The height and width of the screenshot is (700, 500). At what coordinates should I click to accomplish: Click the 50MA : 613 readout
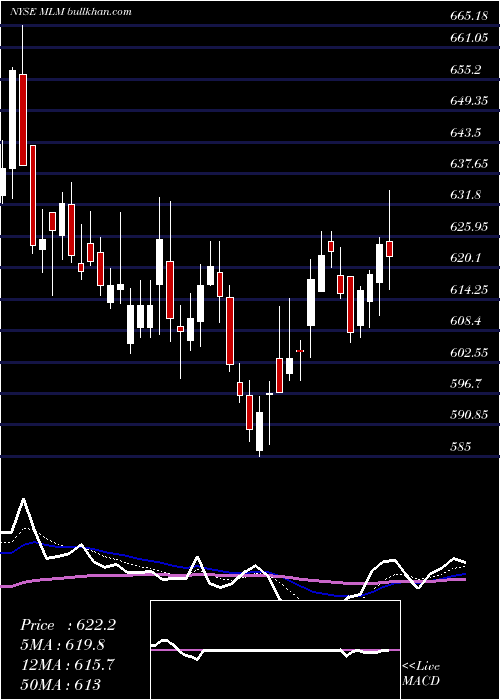pos(60,684)
